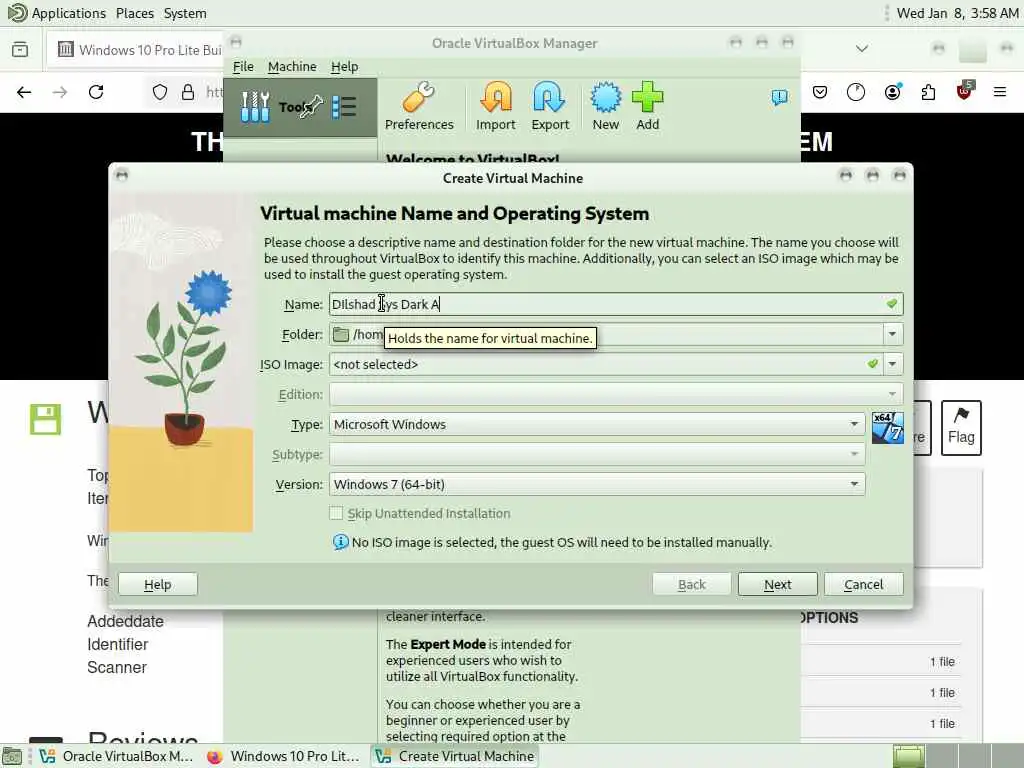Click the pin icon next to Tools
This screenshot has width=1024, height=768.
pyautogui.click(x=311, y=106)
